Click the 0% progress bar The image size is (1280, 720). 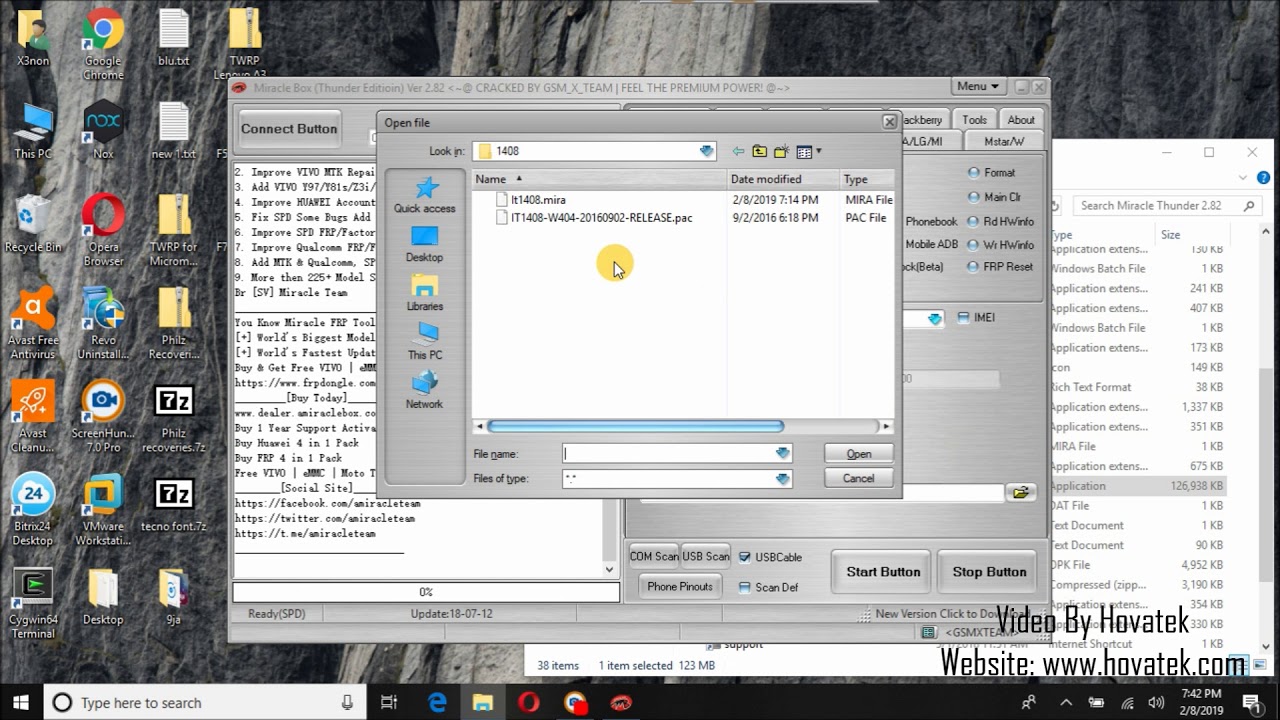[x=426, y=592]
